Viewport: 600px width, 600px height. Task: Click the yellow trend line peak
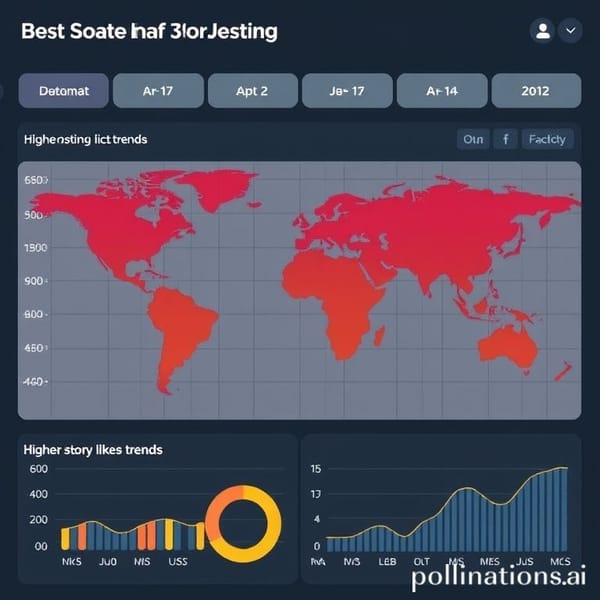[x=560, y=468]
